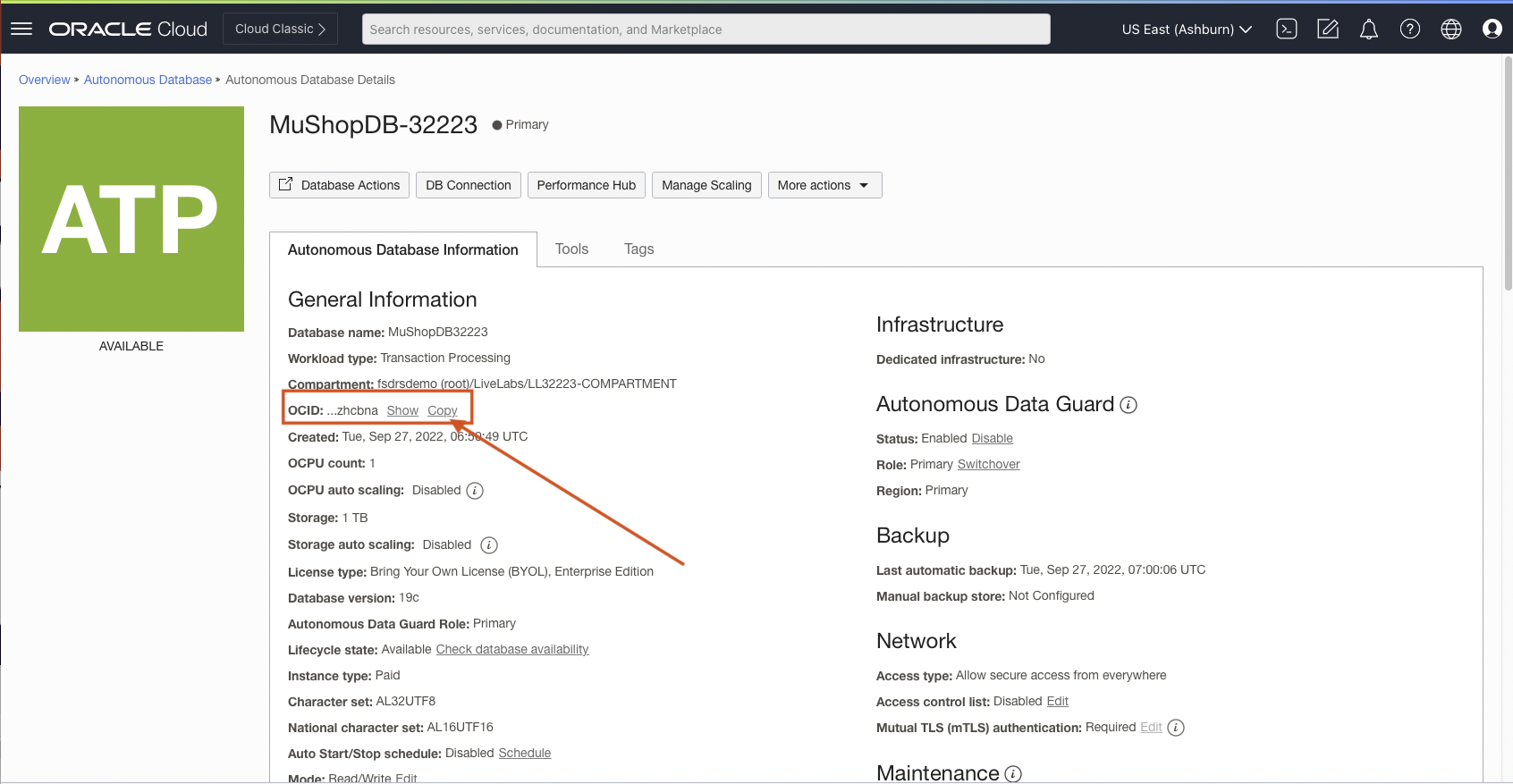Click the Cloud Classic button
The height and width of the screenshot is (784, 1513).
pos(280,29)
